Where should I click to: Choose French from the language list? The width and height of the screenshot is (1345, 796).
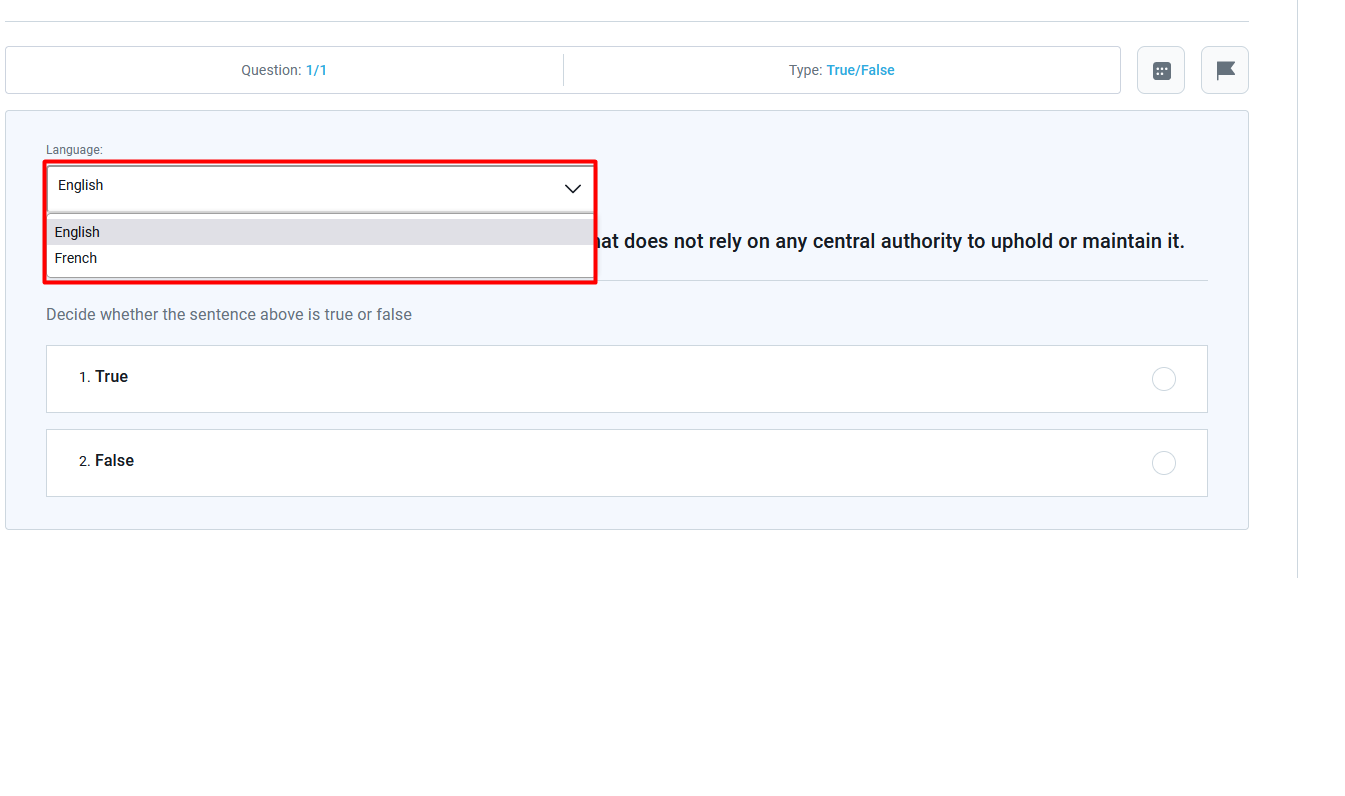point(76,258)
